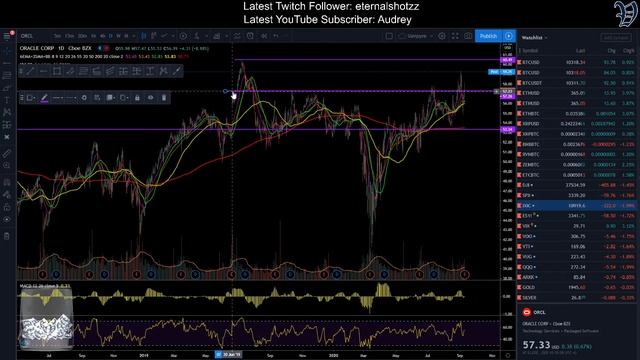The height and width of the screenshot is (360, 640).
Task: Switch to D daily timeframe
Action: (110, 36)
